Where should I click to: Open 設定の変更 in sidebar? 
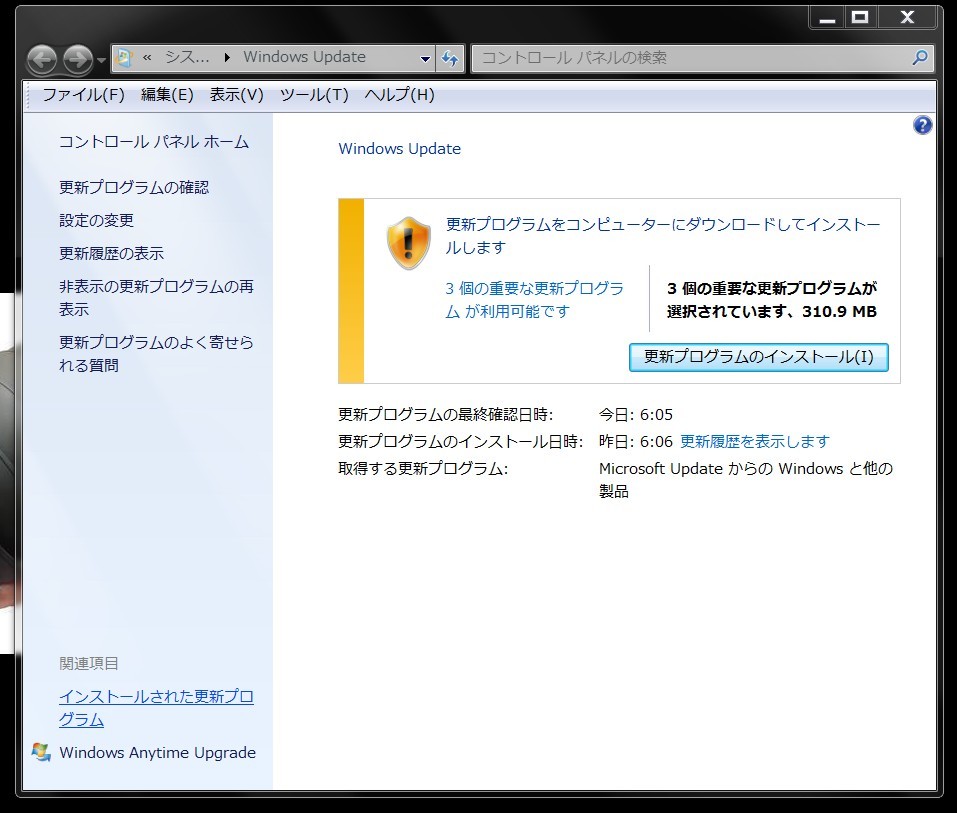pos(96,220)
